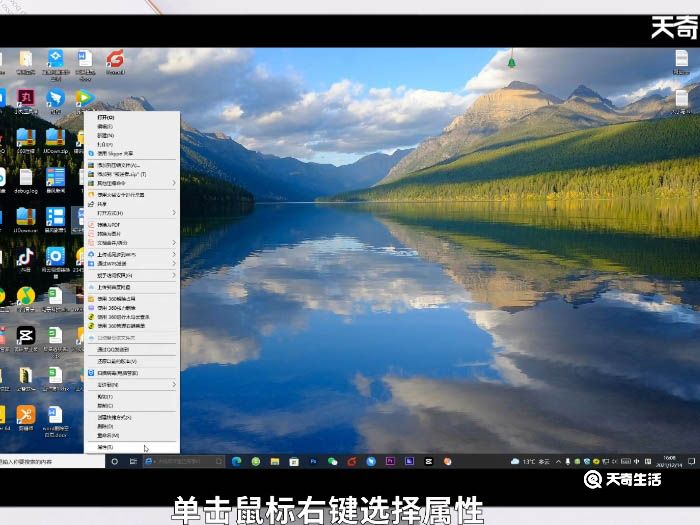Open WeChat from the taskbar
Viewport: 700px width, 525px height.
click(x=332, y=462)
